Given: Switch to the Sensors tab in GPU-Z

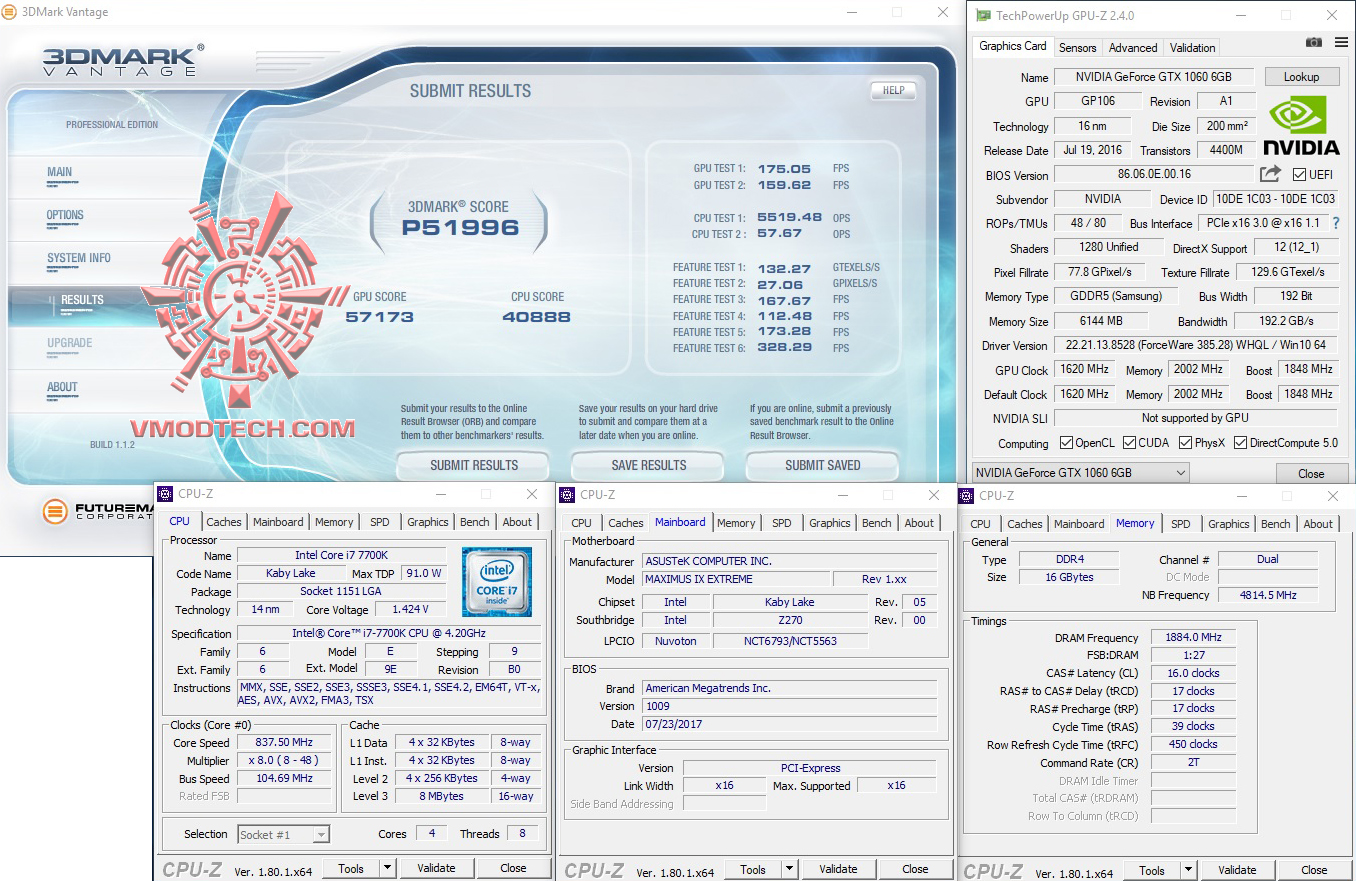Looking at the screenshot, I should [x=1077, y=47].
